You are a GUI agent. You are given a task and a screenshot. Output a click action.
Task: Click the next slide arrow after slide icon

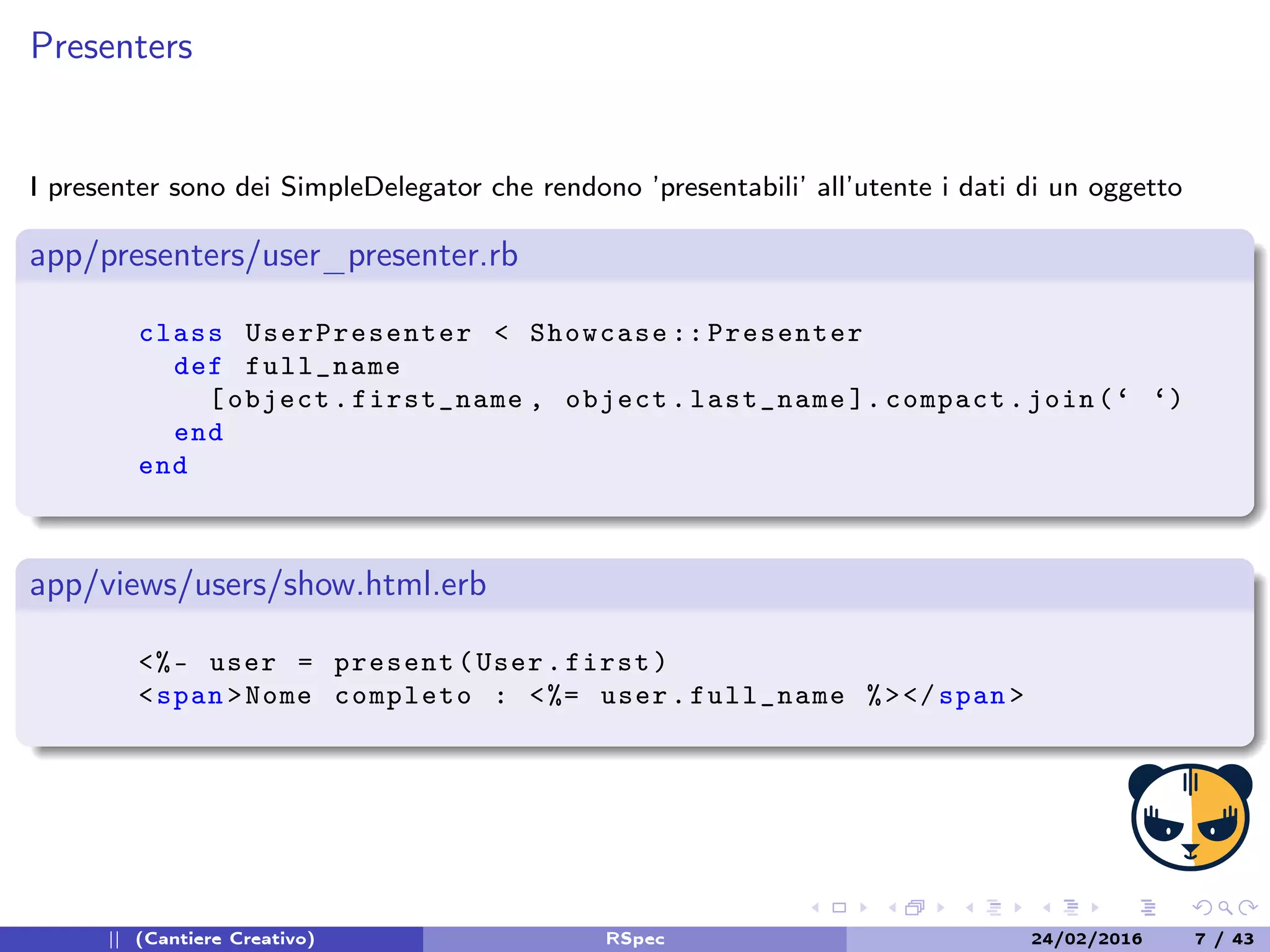click(863, 908)
